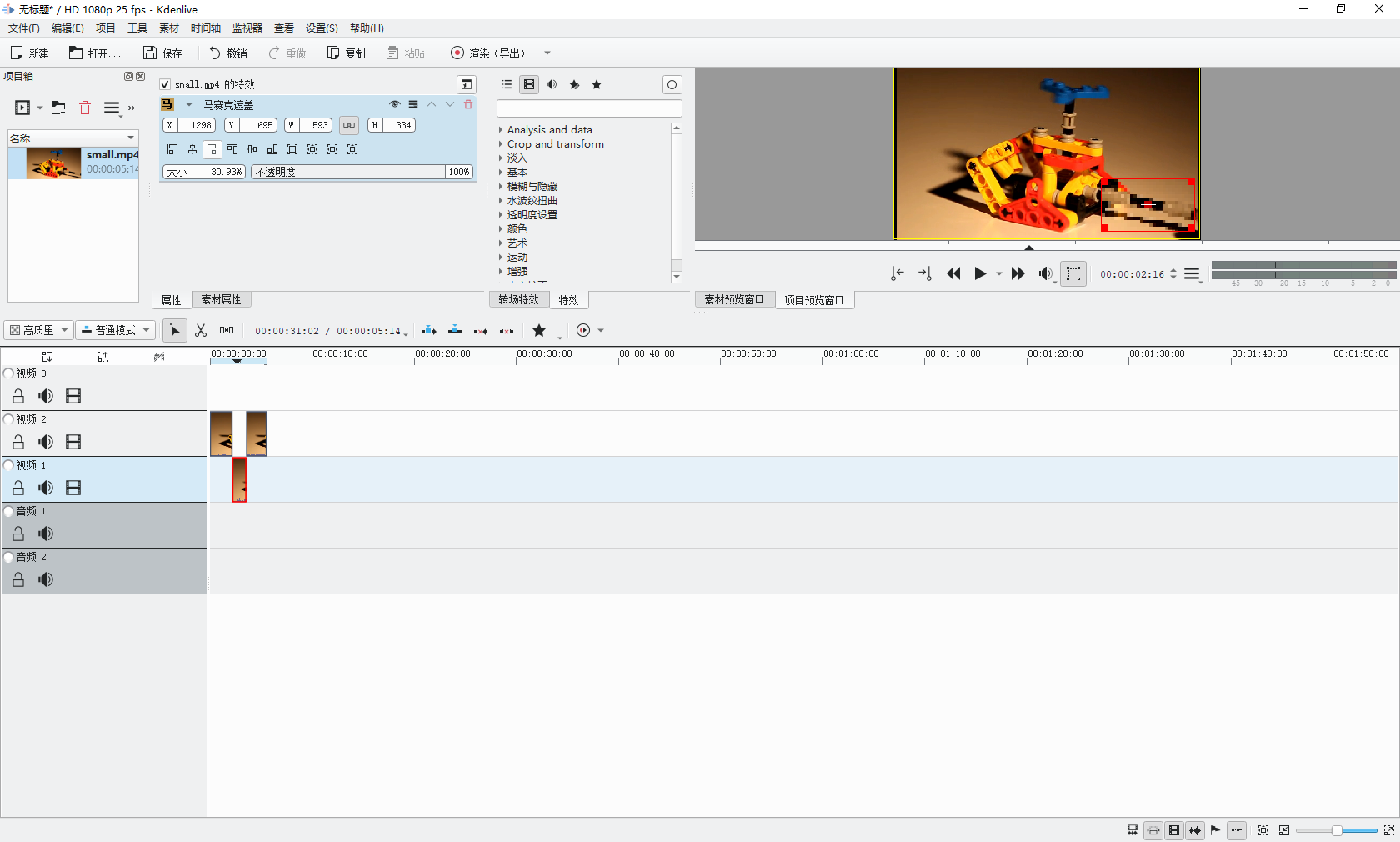Click the effects search input field
The height and width of the screenshot is (842, 1400).
click(x=589, y=108)
